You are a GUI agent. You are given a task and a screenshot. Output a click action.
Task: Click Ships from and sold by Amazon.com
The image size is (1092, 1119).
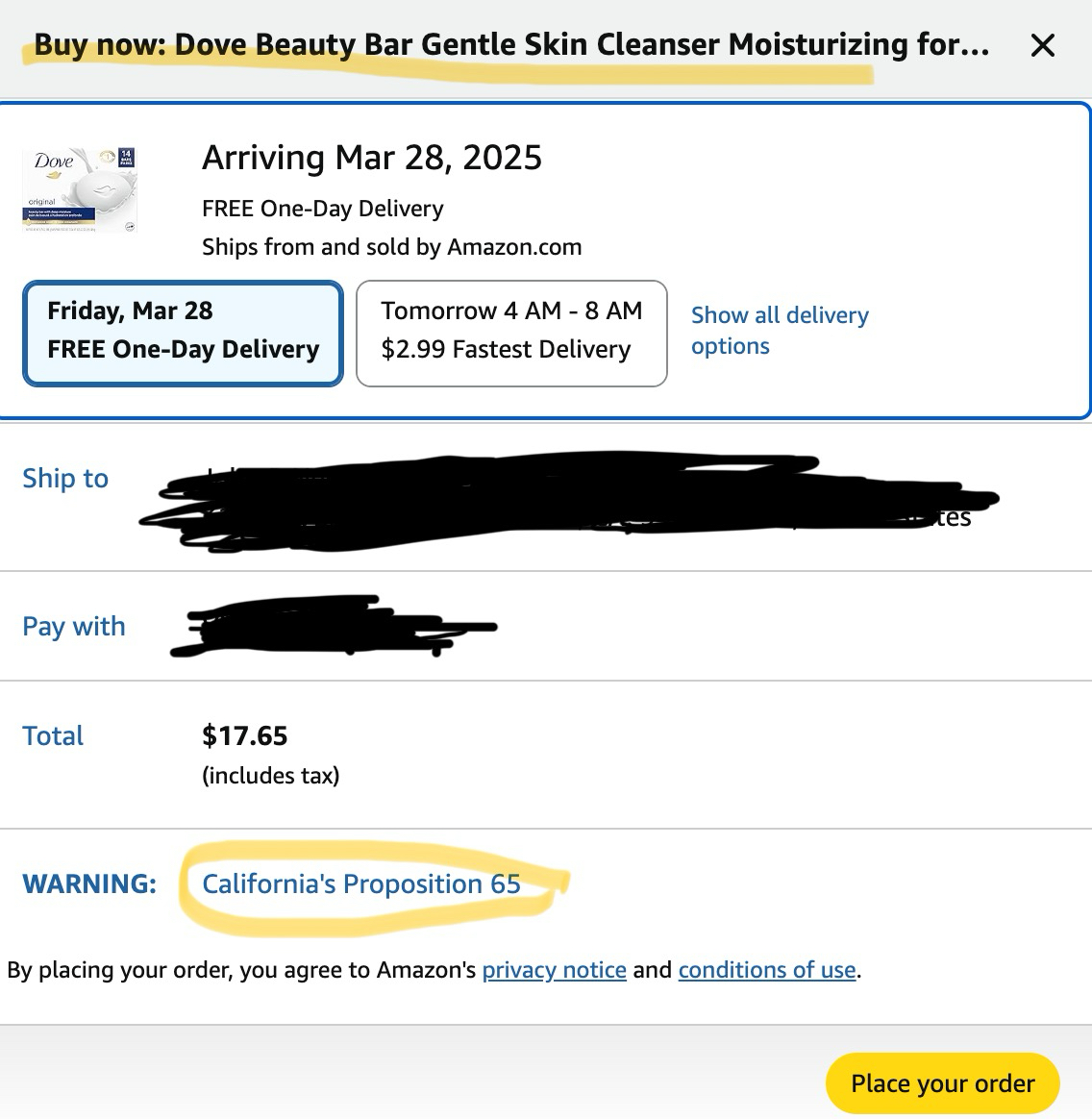pos(391,247)
